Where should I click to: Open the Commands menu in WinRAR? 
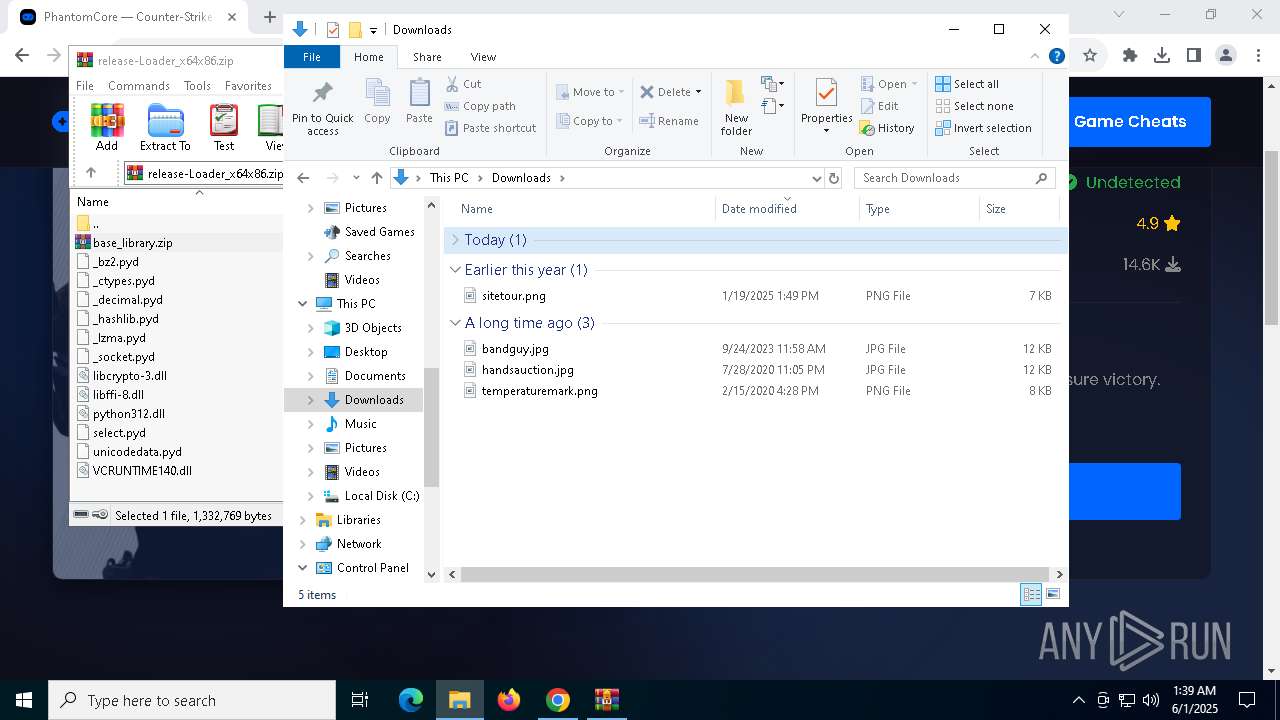click(139, 86)
